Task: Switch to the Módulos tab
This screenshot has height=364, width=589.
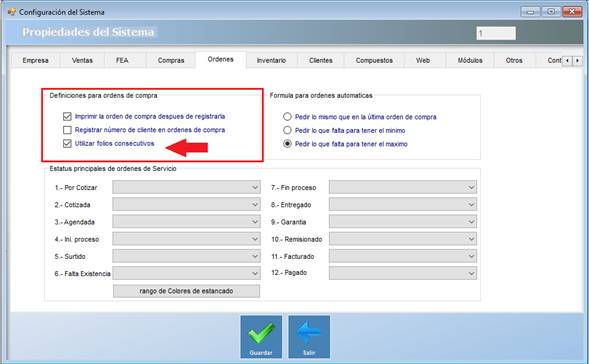Action: pos(470,60)
